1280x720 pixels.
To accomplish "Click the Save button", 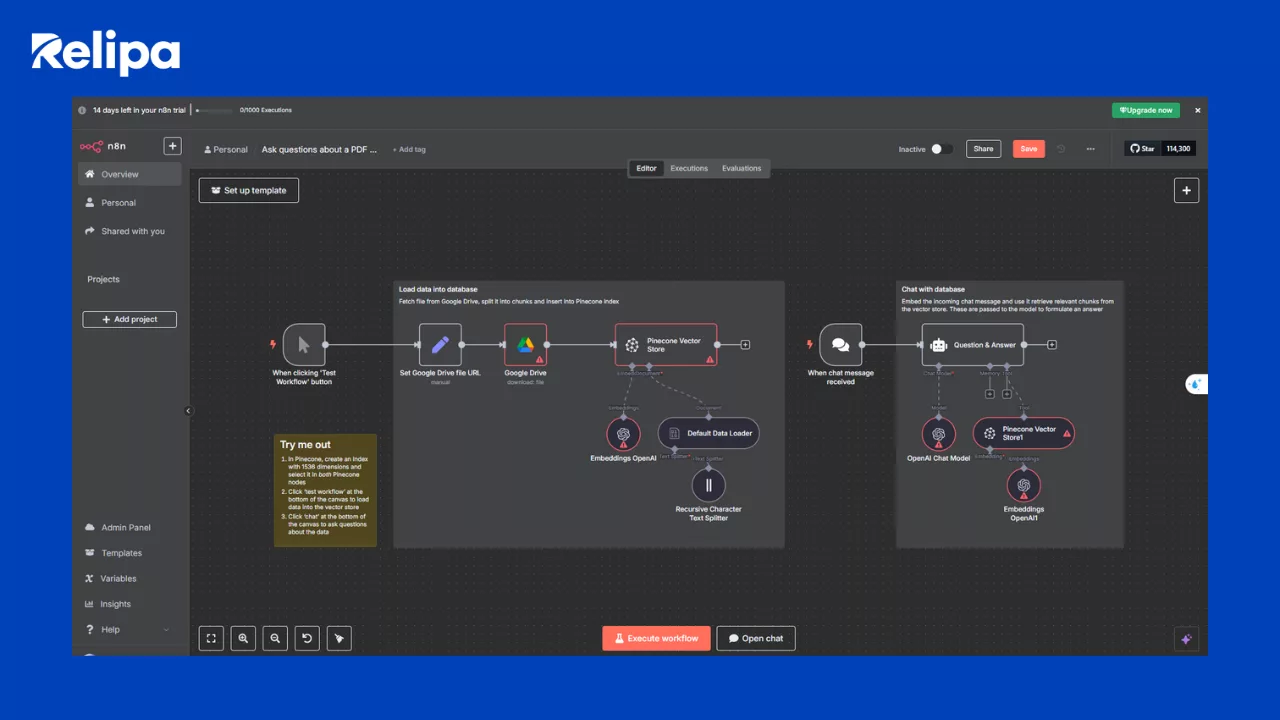I will (1029, 149).
